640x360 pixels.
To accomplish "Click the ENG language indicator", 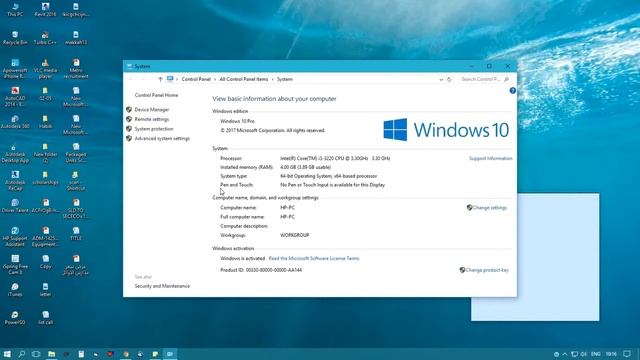I will pyautogui.click(x=596, y=354).
